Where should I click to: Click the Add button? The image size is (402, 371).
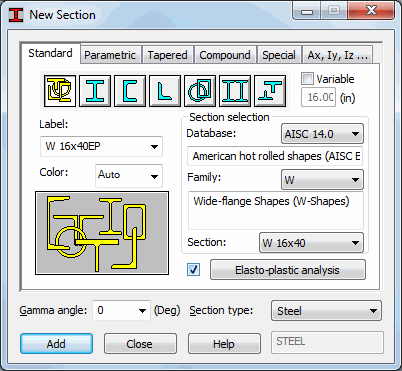pyautogui.click(x=56, y=343)
